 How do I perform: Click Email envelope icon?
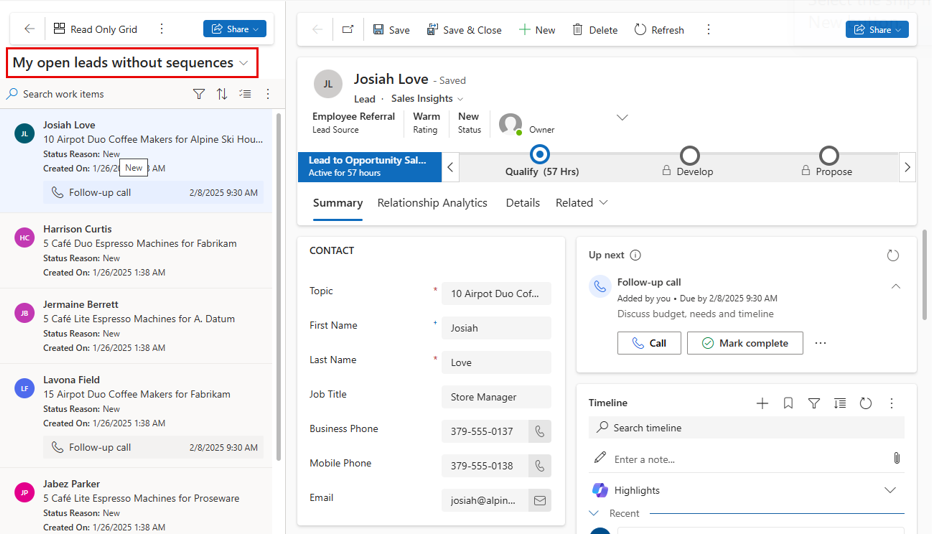point(540,501)
